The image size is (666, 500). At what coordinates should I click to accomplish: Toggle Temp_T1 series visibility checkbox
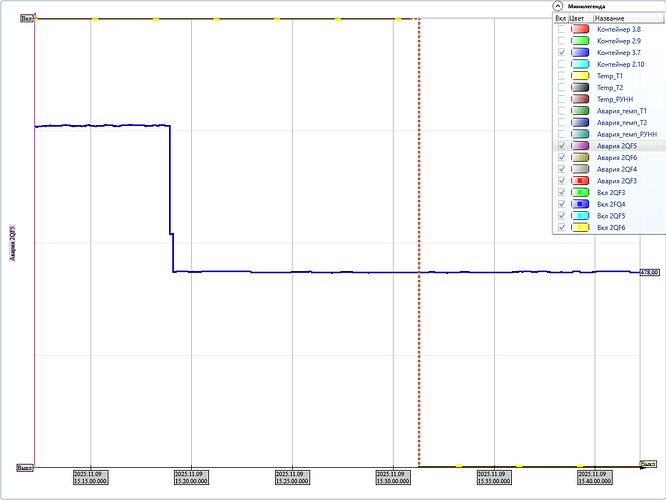(x=561, y=76)
